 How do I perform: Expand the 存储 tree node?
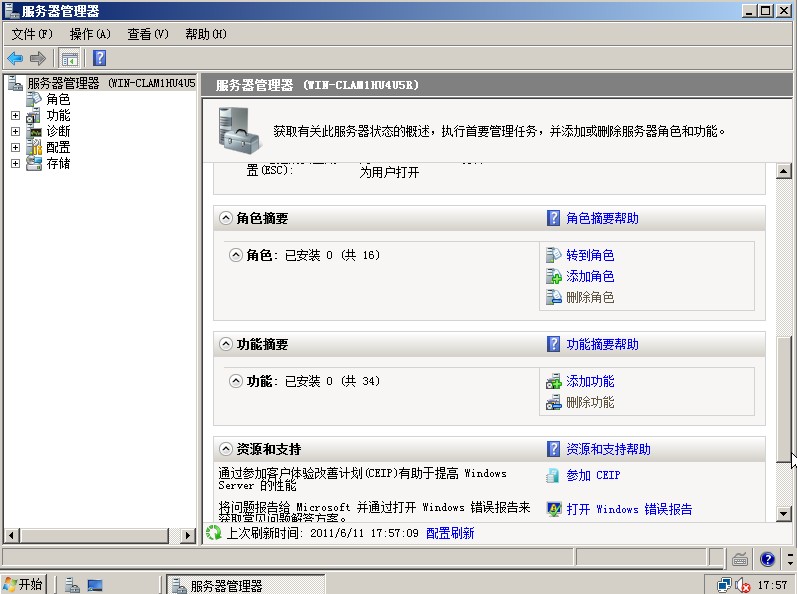(15, 164)
